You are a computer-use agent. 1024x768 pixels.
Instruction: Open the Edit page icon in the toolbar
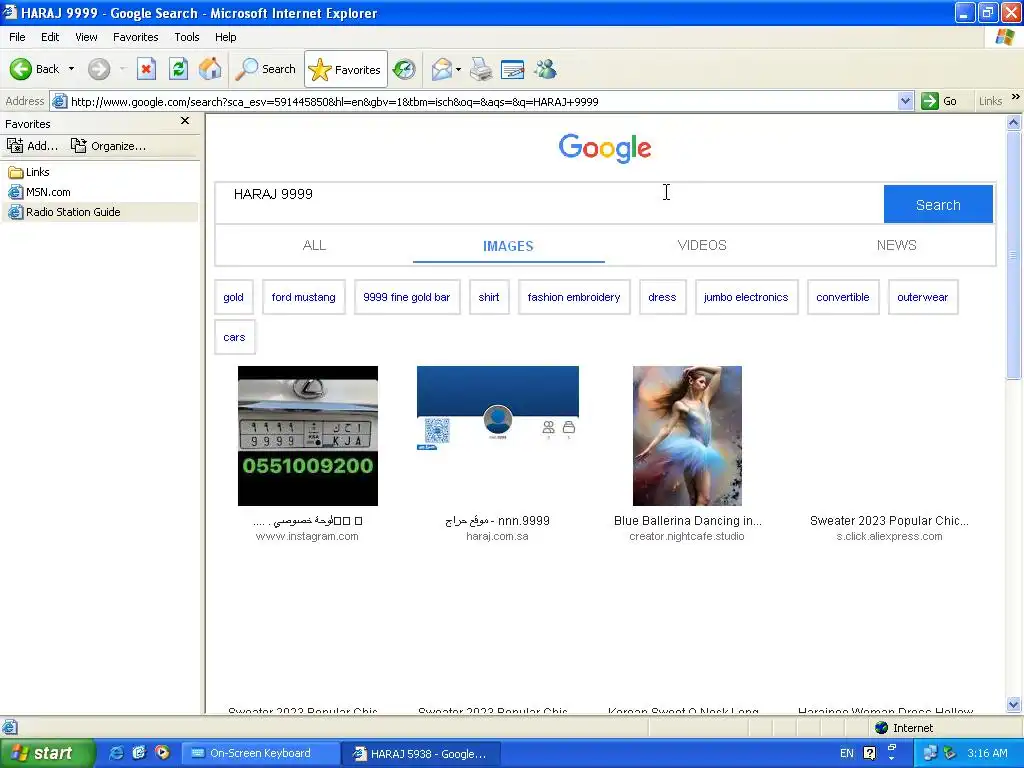[513, 69]
